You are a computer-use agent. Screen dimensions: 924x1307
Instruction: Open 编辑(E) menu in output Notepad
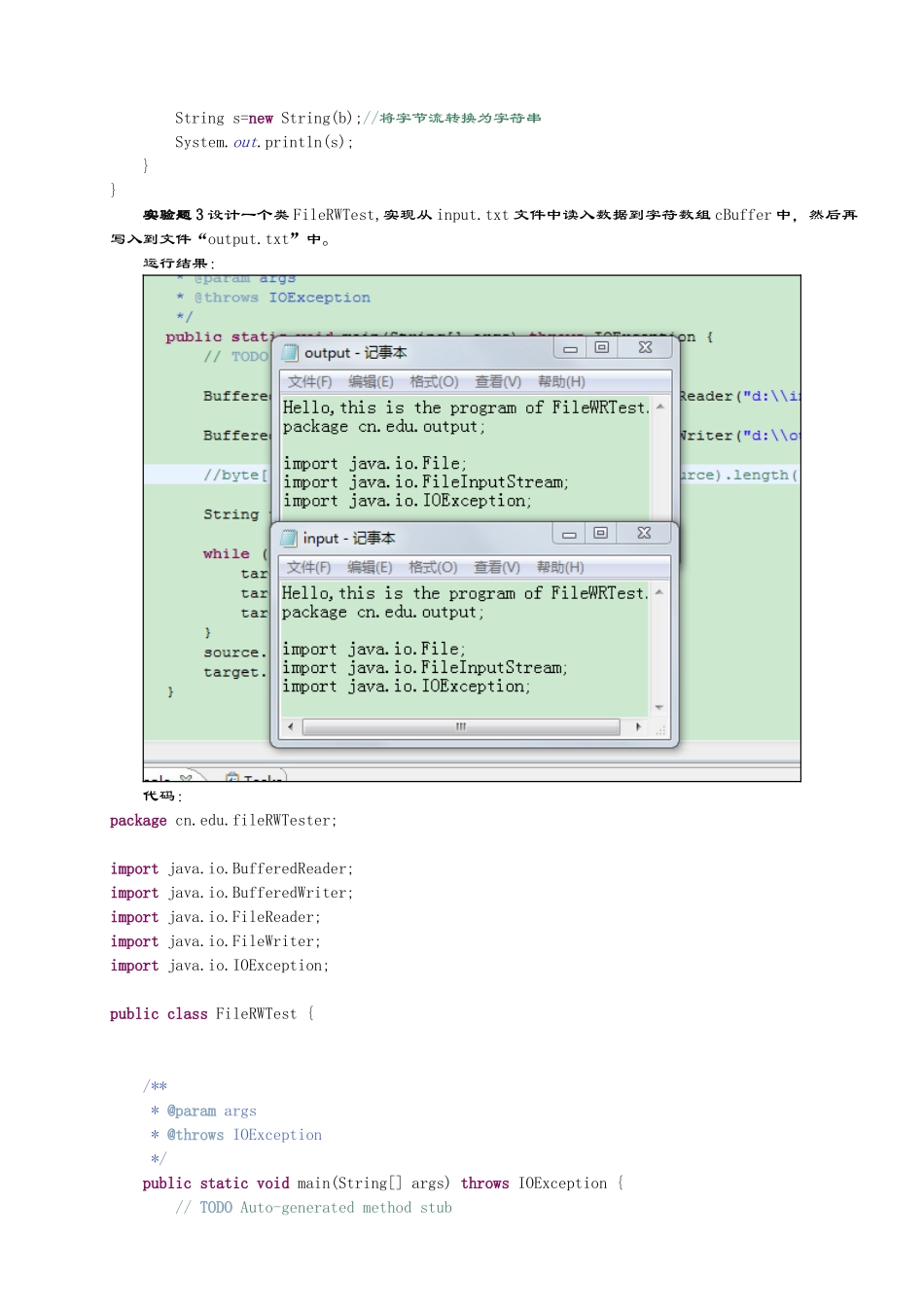click(x=371, y=381)
